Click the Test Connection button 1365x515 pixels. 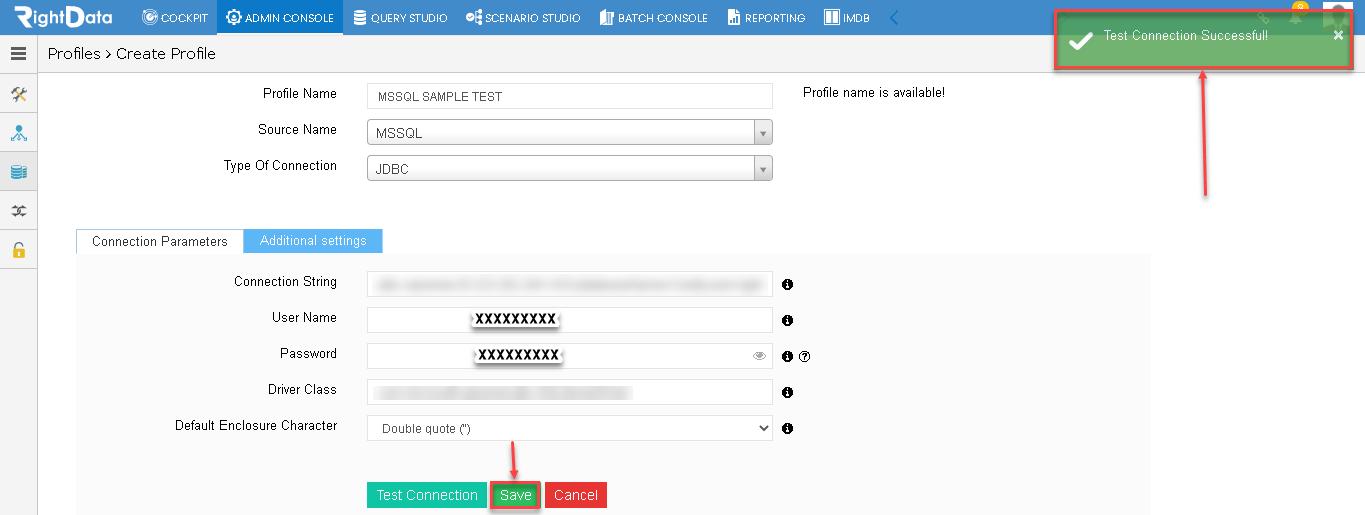tap(427, 495)
